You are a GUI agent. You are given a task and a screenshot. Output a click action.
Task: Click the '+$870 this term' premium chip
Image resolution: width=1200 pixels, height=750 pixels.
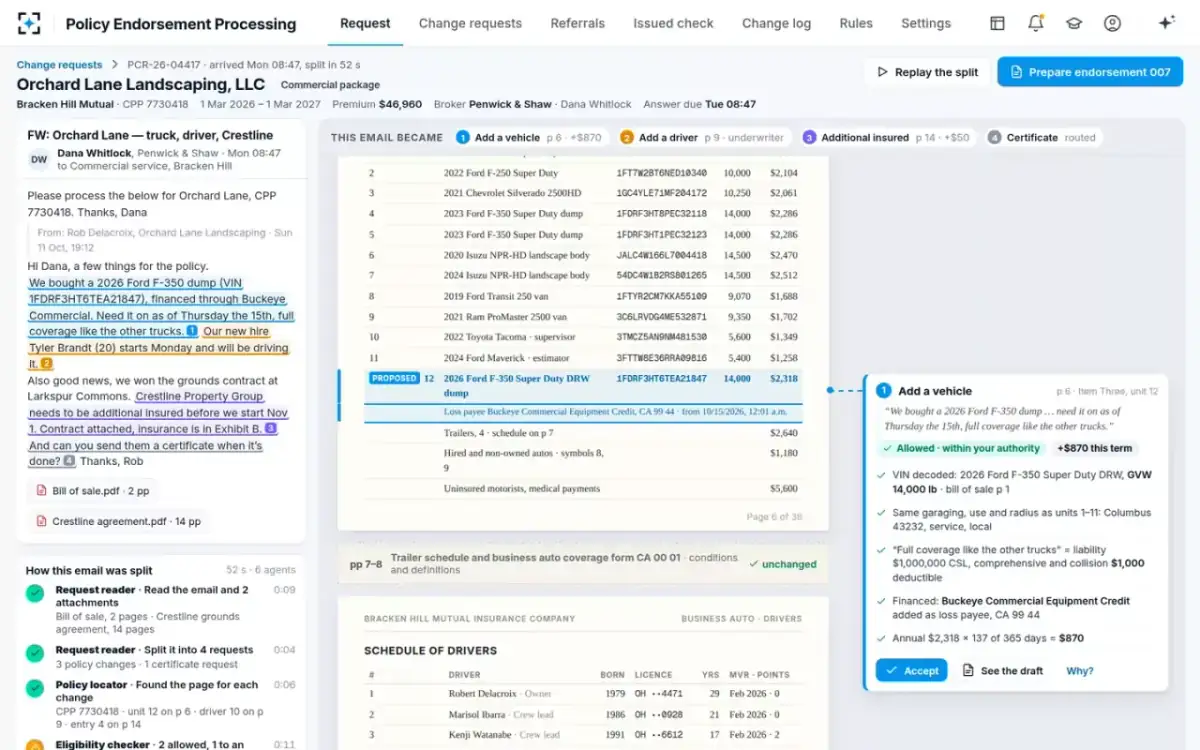(1094, 449)
